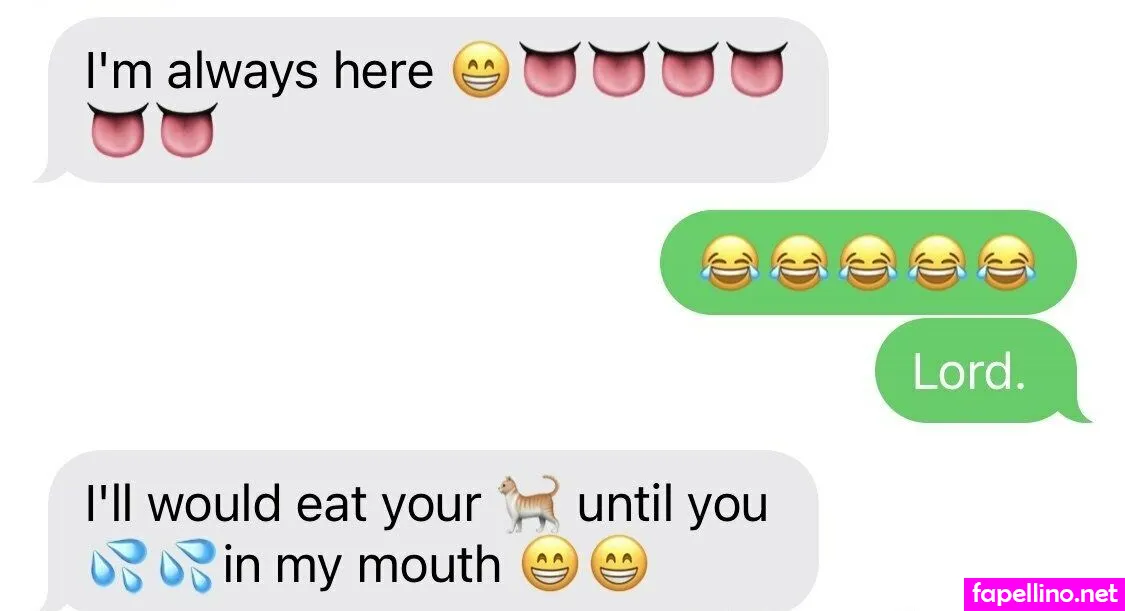Select the first tongue emoji in the top message
This screenshot has height=611, width=1125.
[x=550, y=69]
